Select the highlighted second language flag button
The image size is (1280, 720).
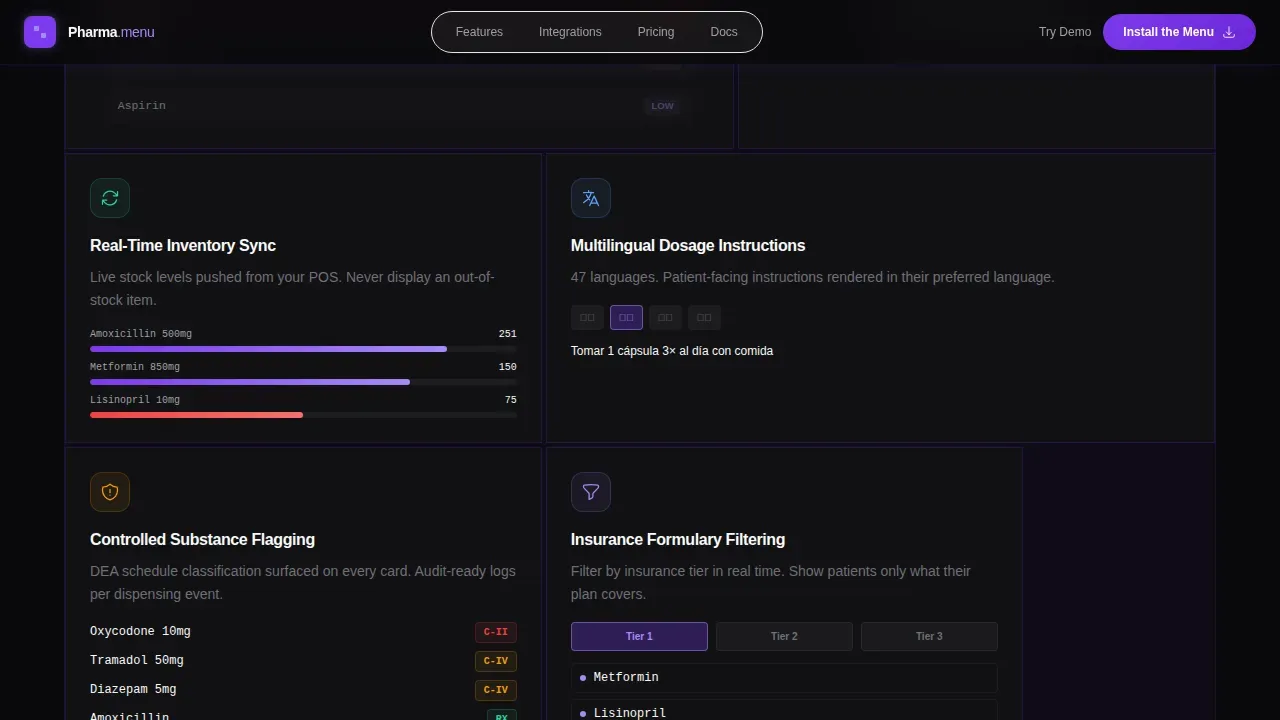pyautogui.click(x=626, y=318)
